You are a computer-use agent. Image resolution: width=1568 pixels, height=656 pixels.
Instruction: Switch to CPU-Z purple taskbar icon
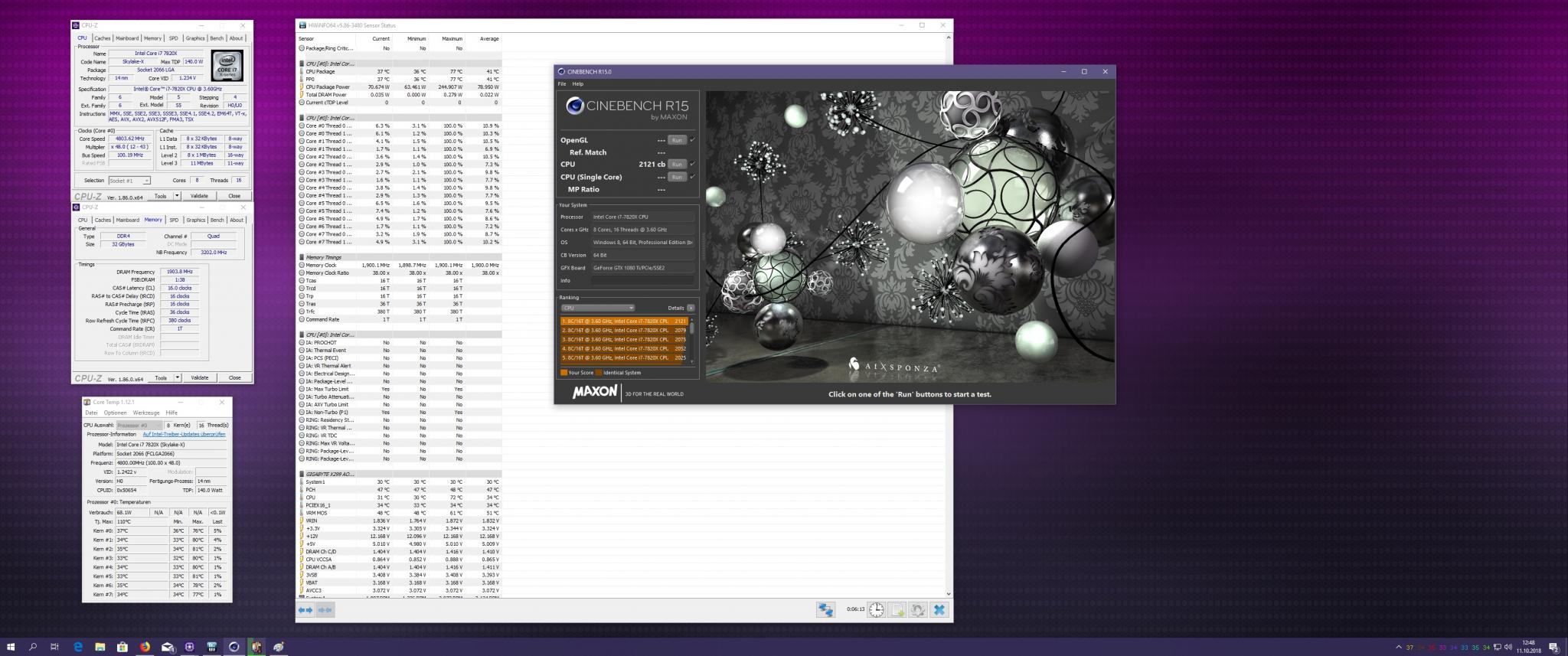point(189,647)
